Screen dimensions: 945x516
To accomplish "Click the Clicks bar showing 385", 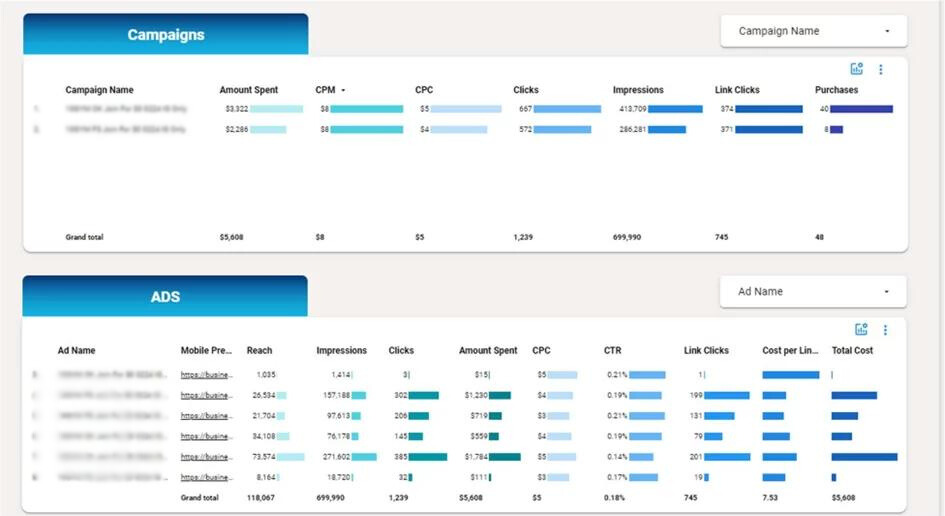I will coord(428,457).
